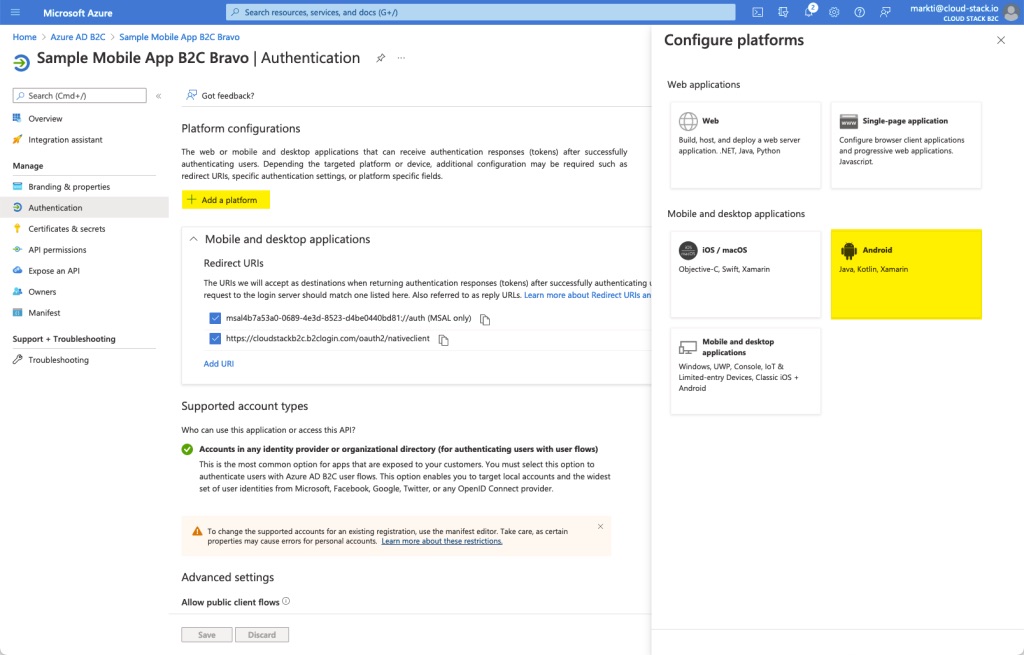Open Learn more about these restrictions link

441,541
